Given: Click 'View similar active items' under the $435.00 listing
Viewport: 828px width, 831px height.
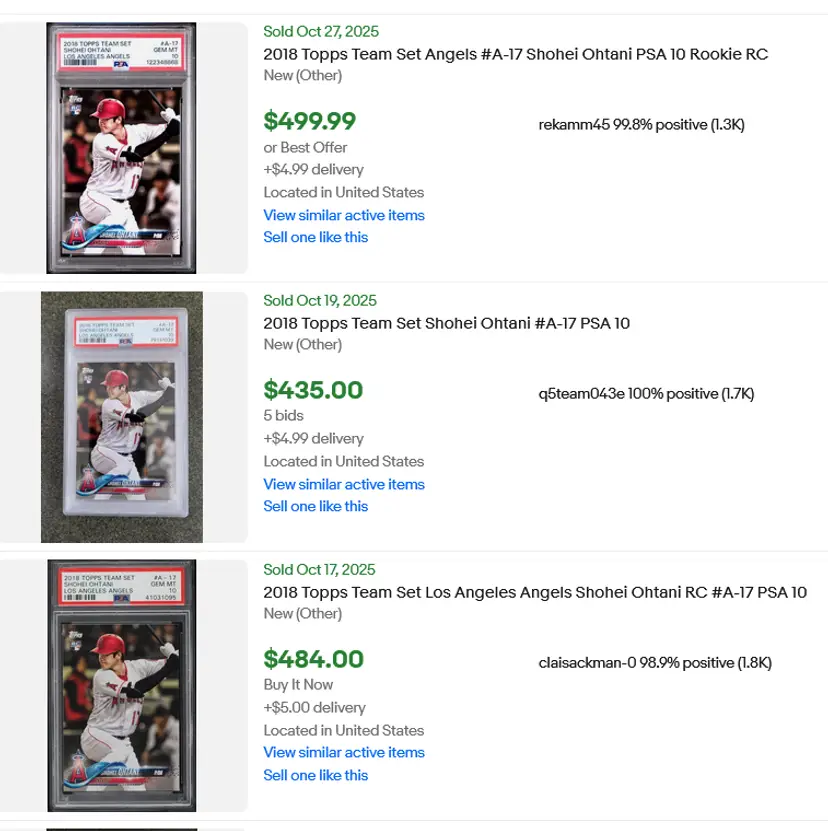Looking at the screenshot, I should (x=343, y=484).
